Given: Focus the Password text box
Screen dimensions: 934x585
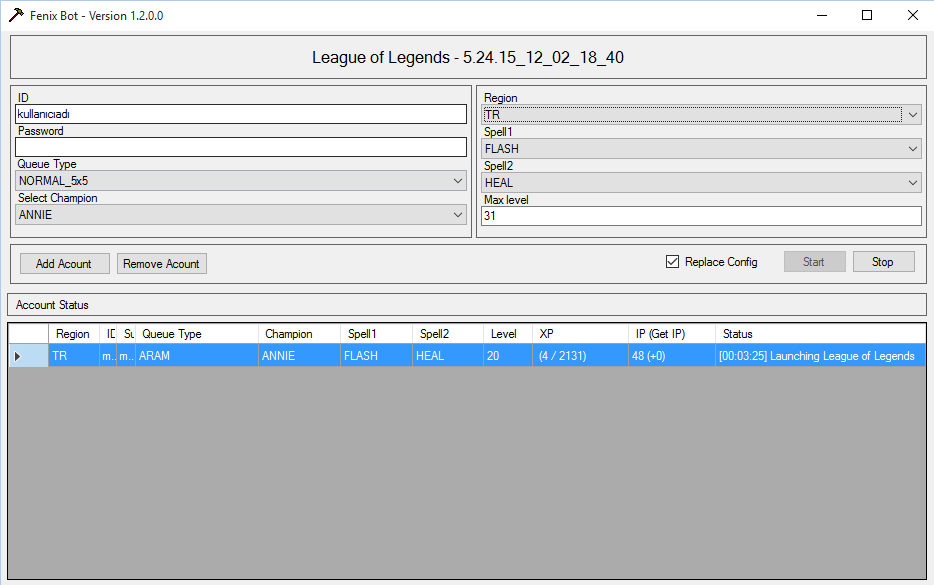Looking at the screenshot, I should 241,147.
